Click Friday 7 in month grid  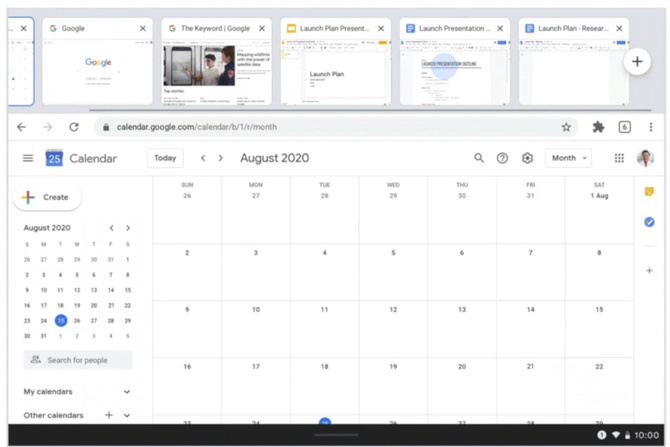coord(530,272)
